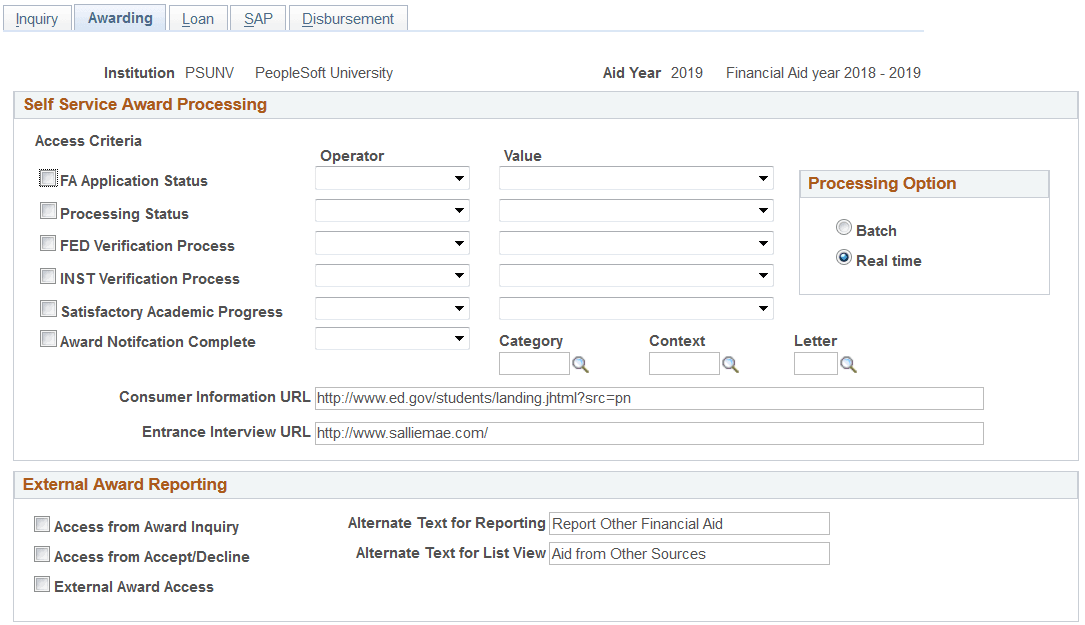Switch to the Inquiry tab
This screenshot has height=625, width=1085.
point(37,18)
